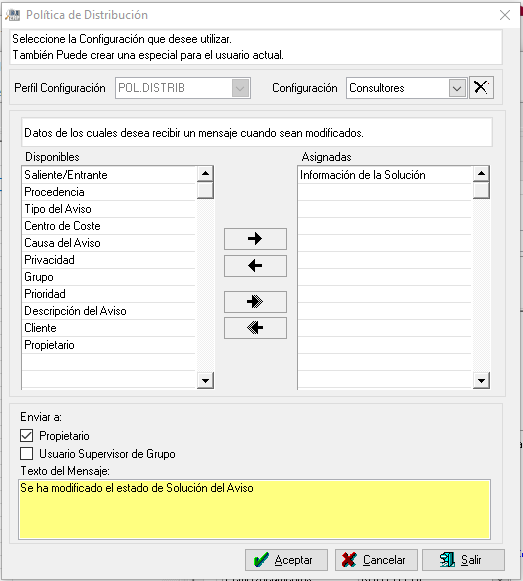
Task: Click the single left arrow unassign button
Action: [255, 266]
